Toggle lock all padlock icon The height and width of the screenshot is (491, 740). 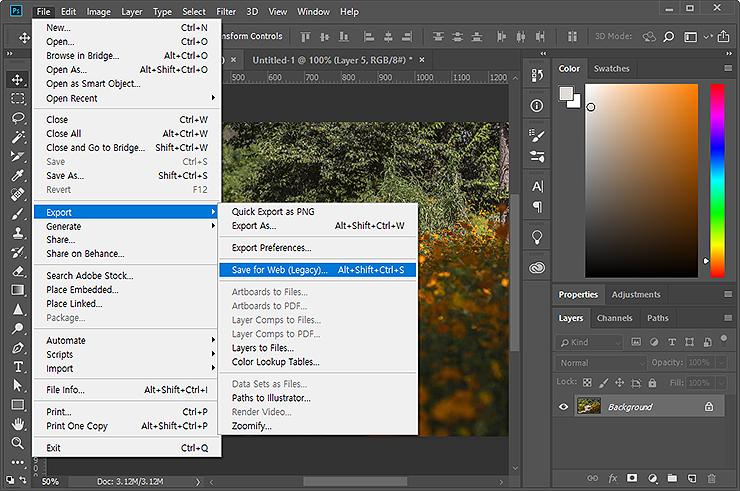pos(652,382)
